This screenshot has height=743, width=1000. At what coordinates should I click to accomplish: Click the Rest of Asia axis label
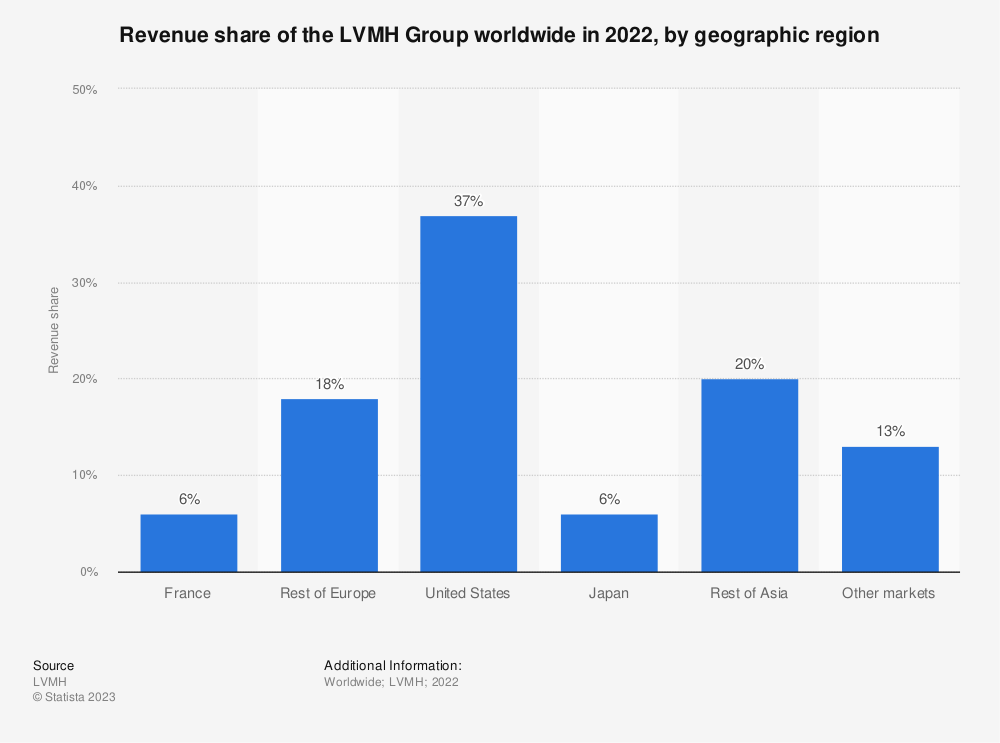(x=749, y=593)
